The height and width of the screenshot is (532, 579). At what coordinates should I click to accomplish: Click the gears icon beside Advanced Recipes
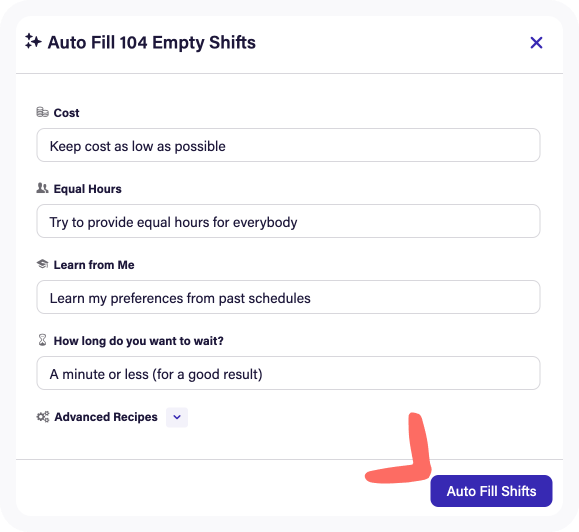(42, 417)
